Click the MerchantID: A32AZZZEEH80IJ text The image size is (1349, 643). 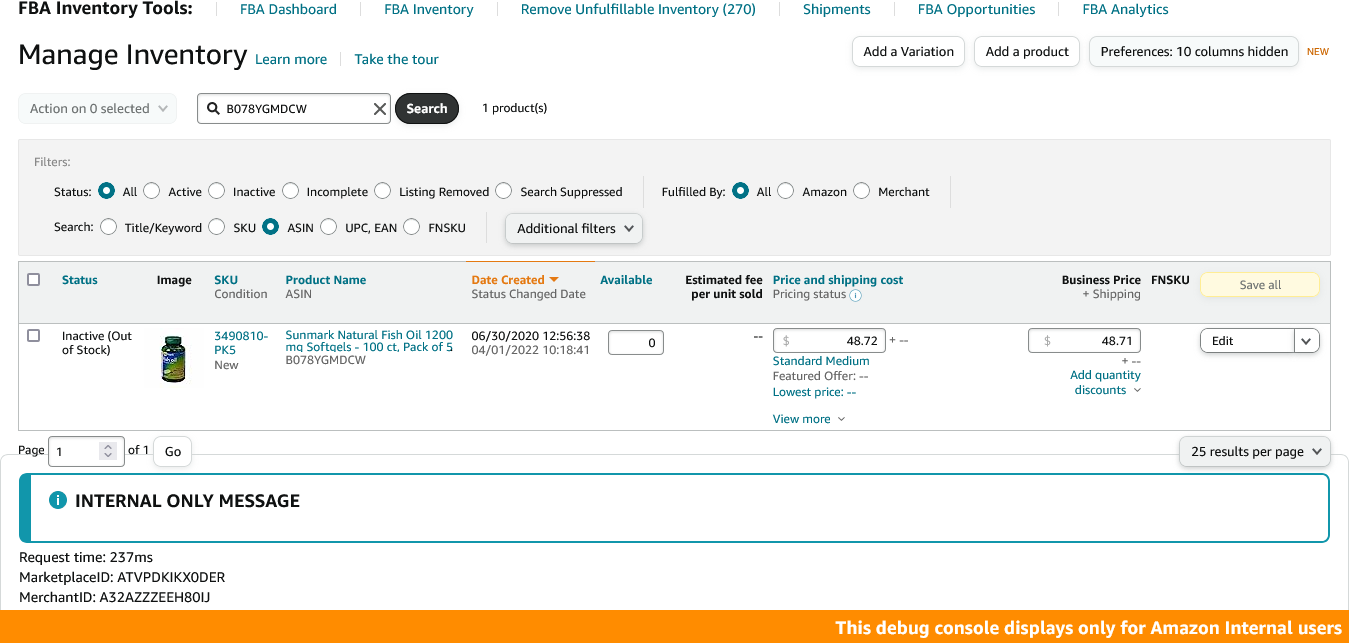pos(115,597)
